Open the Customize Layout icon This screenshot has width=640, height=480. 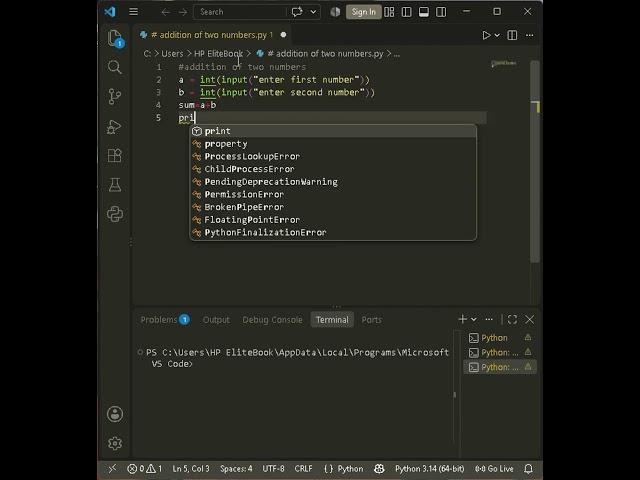click(x=389, y=12)
